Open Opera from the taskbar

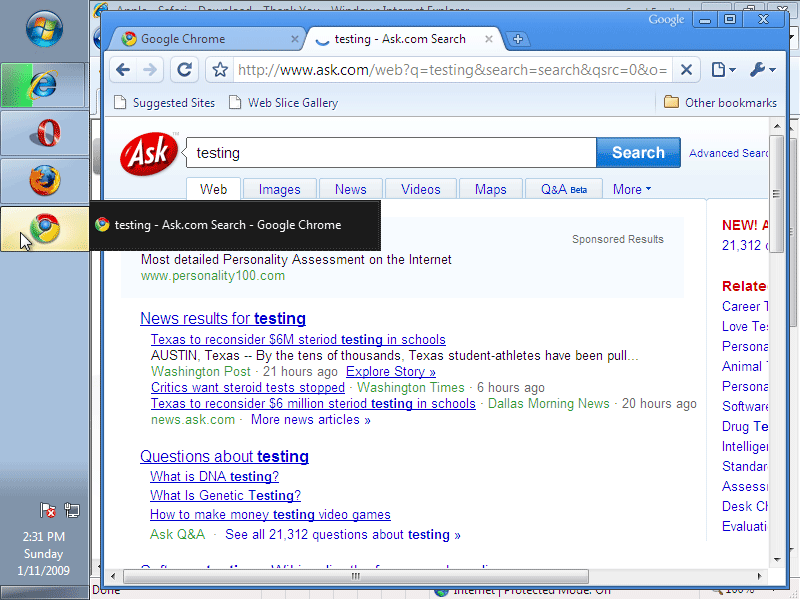pos(44,132)
